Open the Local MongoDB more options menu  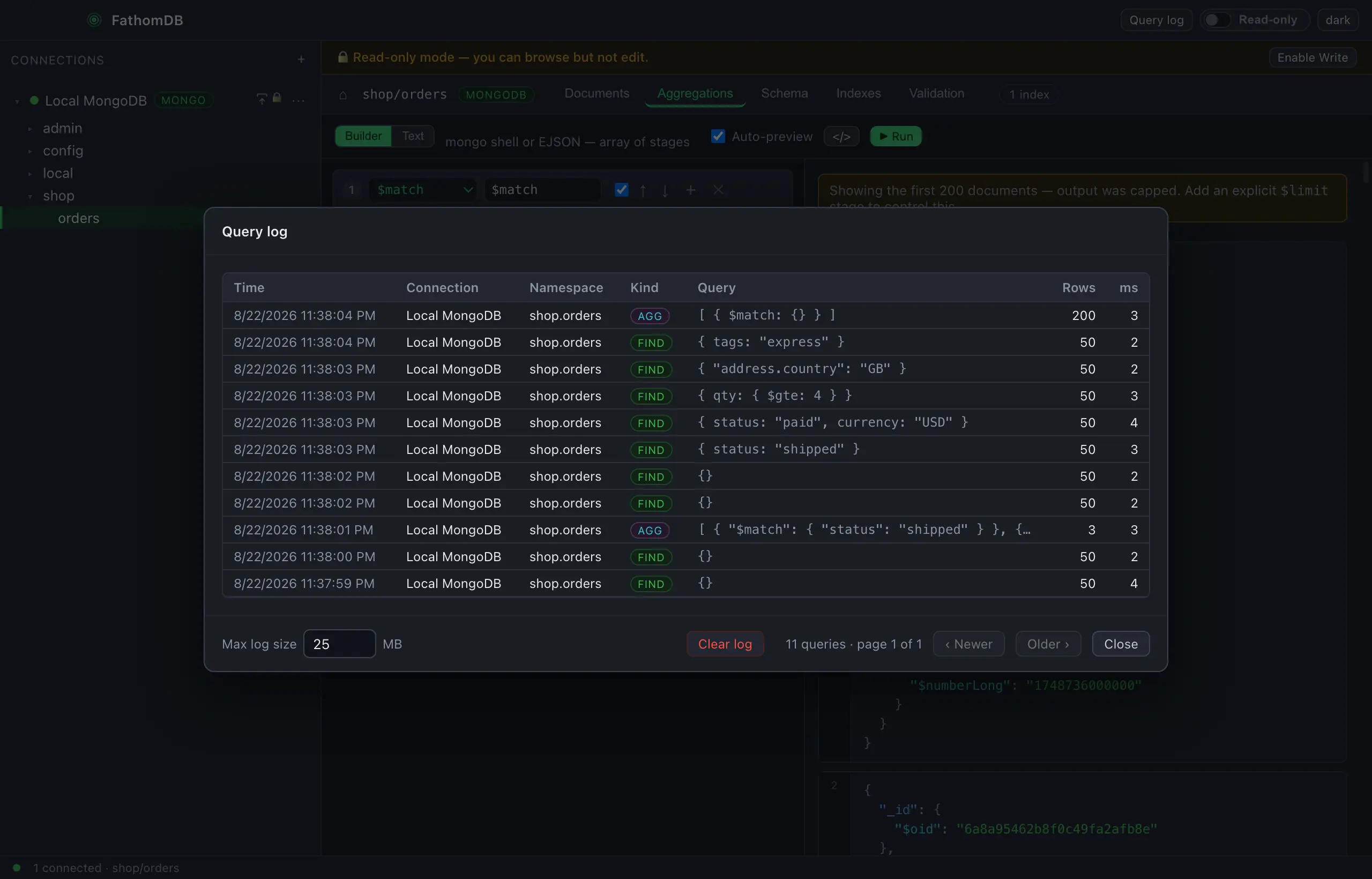click(298, 100)
